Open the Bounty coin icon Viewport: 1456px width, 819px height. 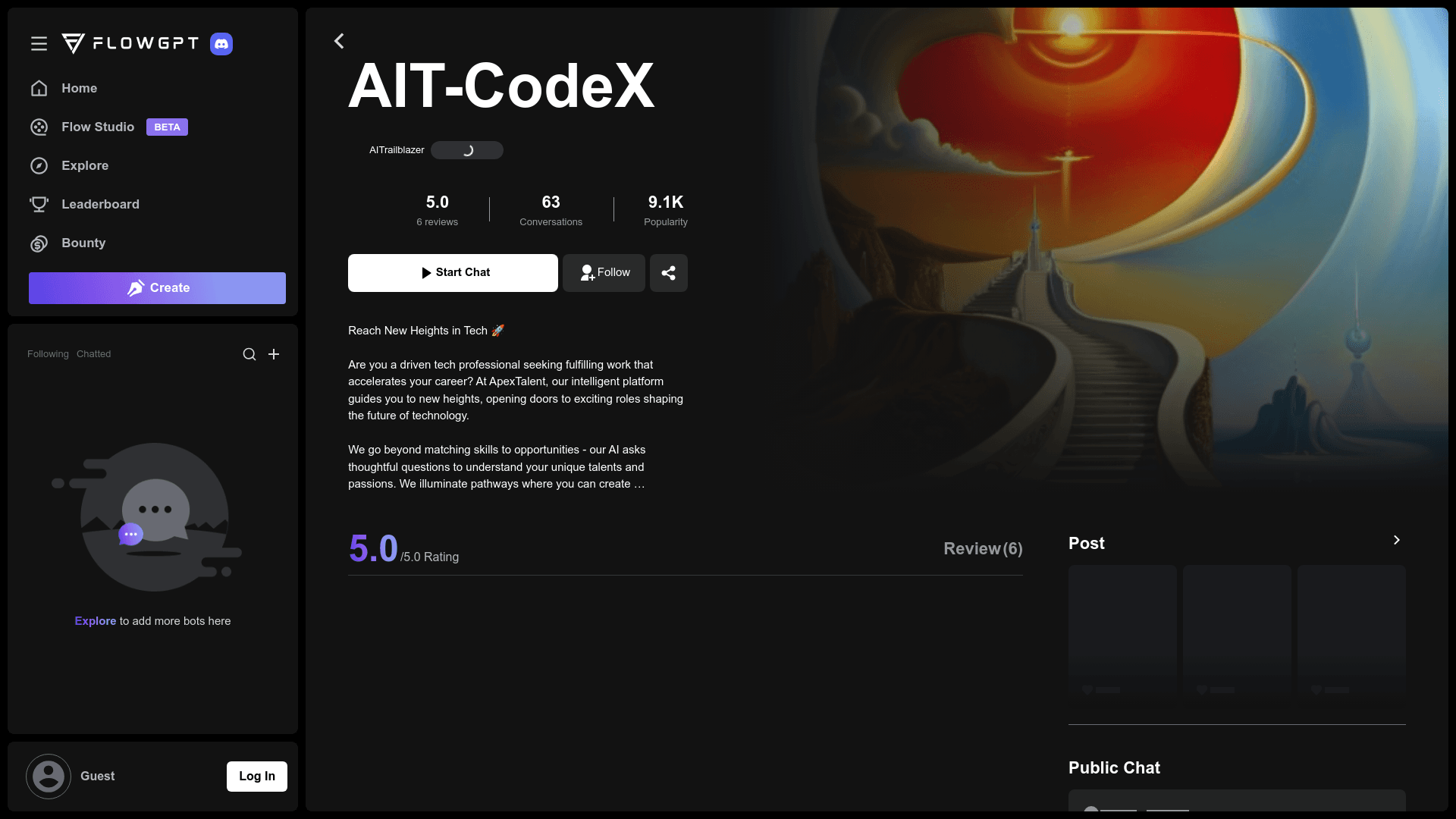tap(39, 243)
